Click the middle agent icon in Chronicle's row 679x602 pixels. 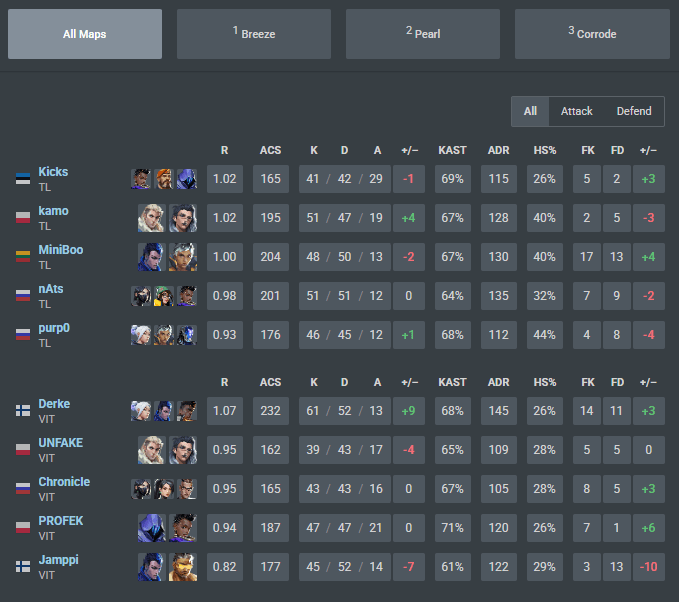point(164,489)
